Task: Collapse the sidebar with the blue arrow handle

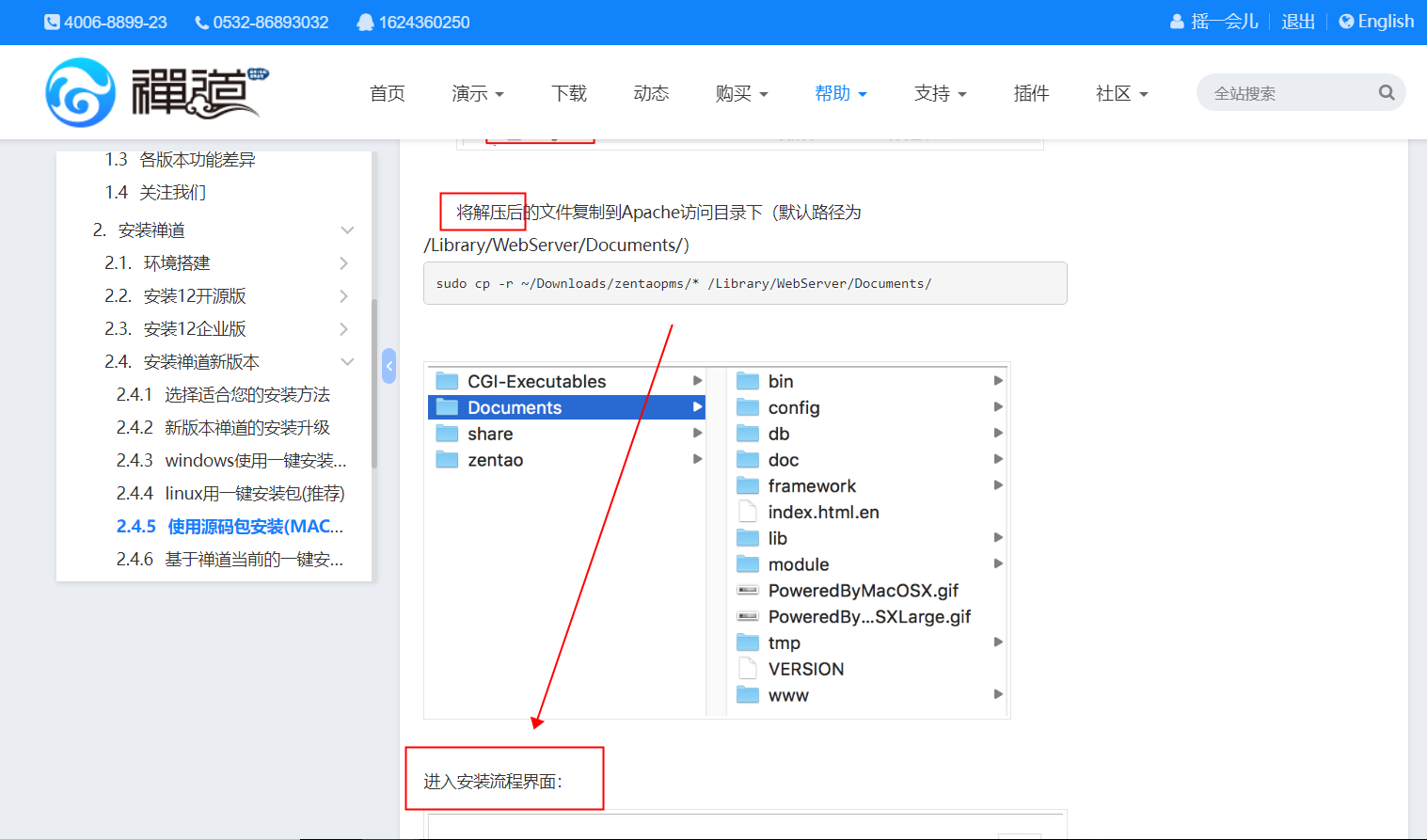Action: coord(389,366)
